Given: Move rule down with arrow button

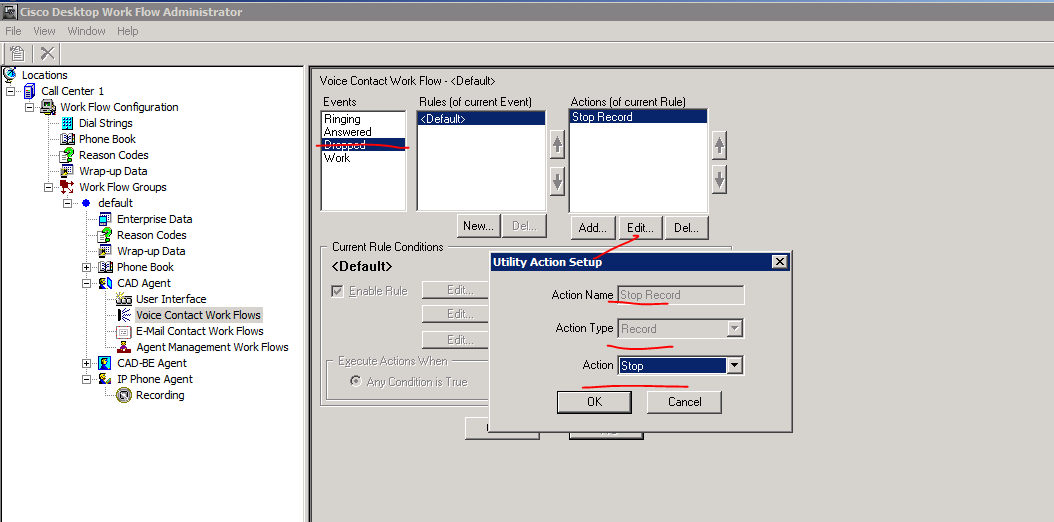Looking at the screenshot, I should [557, 181].
